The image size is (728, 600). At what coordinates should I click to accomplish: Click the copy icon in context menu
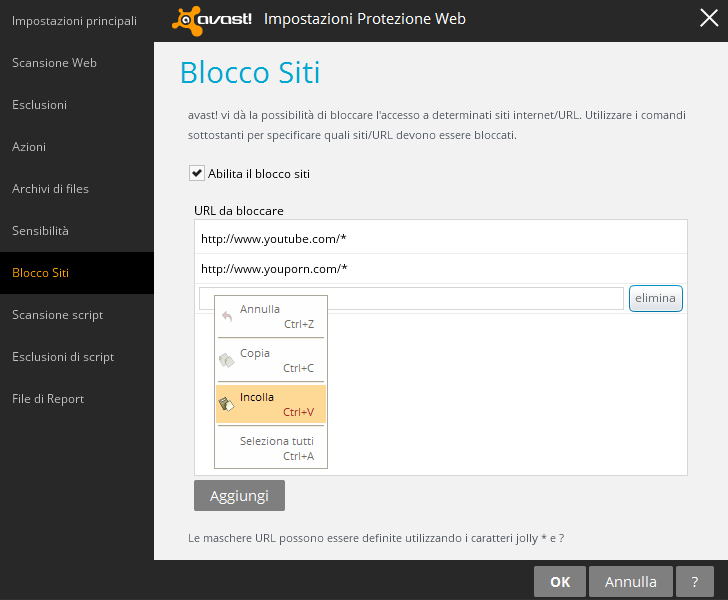(227, 360)
